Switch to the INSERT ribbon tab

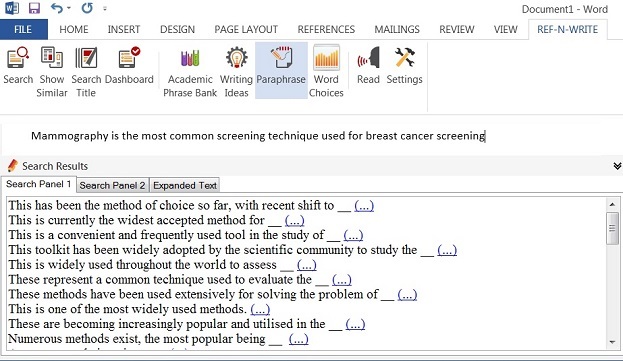[124, 29]
